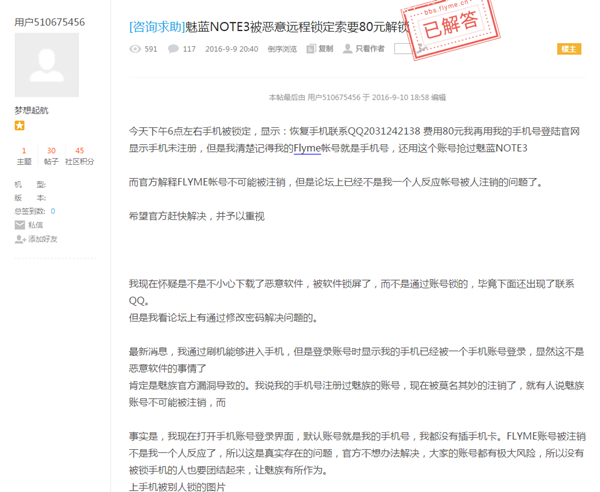Click the [咨询求助] category link
Screen dimensions: 600x492
[157, 27]
